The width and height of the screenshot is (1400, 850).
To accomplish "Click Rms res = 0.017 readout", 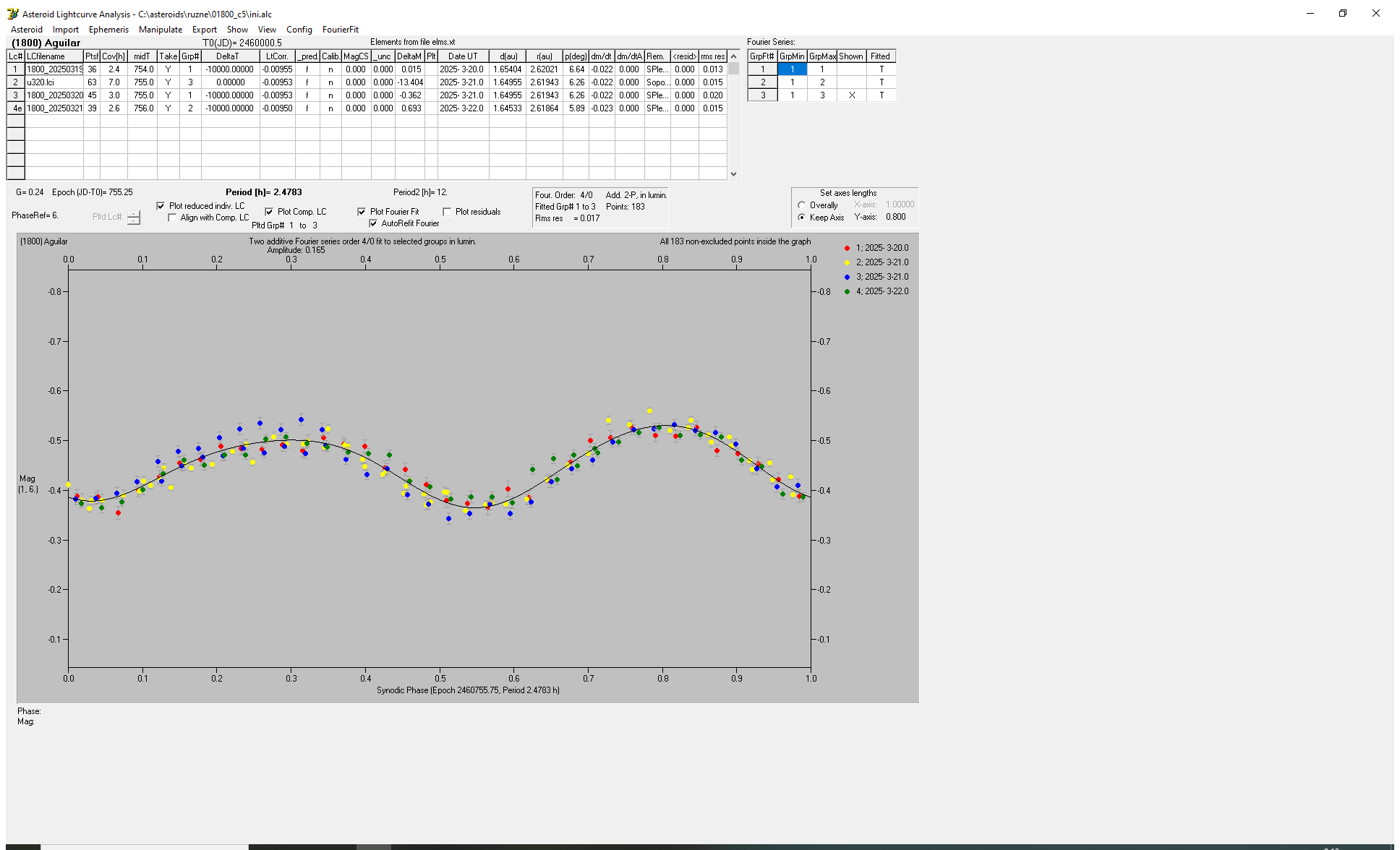I will (x=568, y=218).
